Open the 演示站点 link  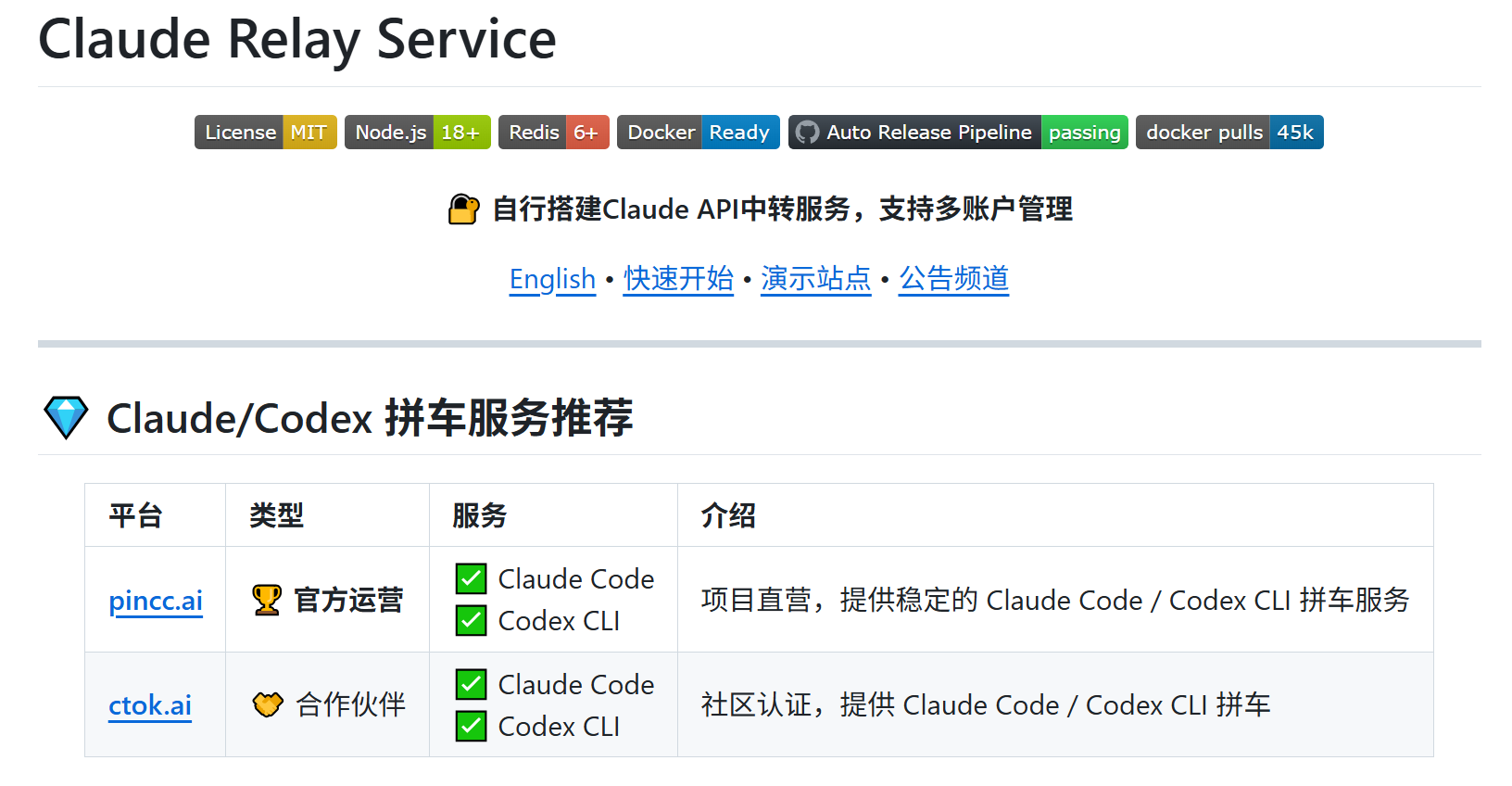click(816, 279)
